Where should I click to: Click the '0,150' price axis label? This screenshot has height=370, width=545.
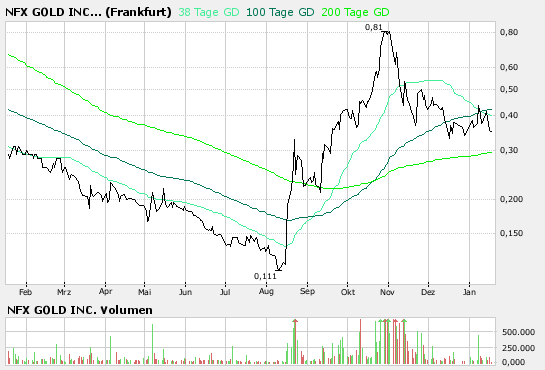point(511,233)
